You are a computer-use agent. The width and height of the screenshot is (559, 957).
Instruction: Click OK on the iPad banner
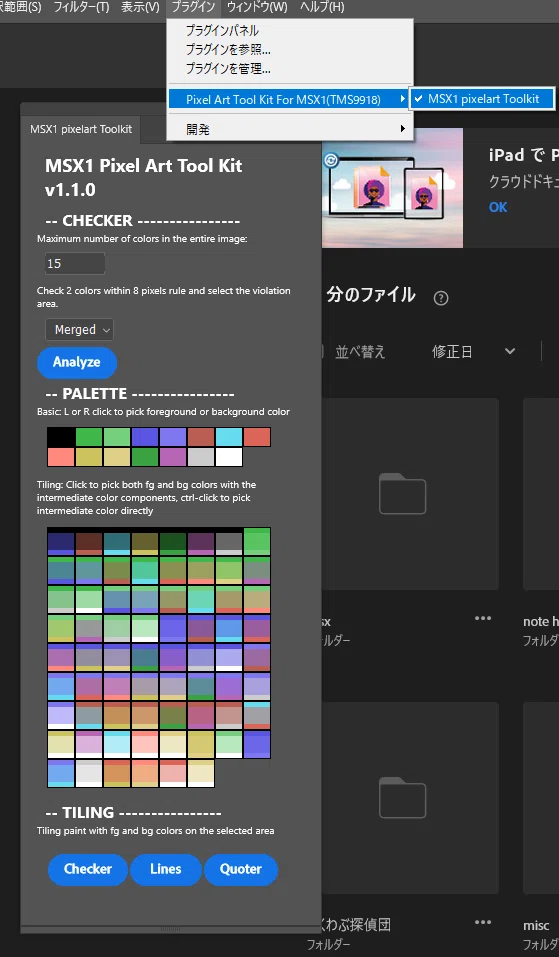coord(498,208)
